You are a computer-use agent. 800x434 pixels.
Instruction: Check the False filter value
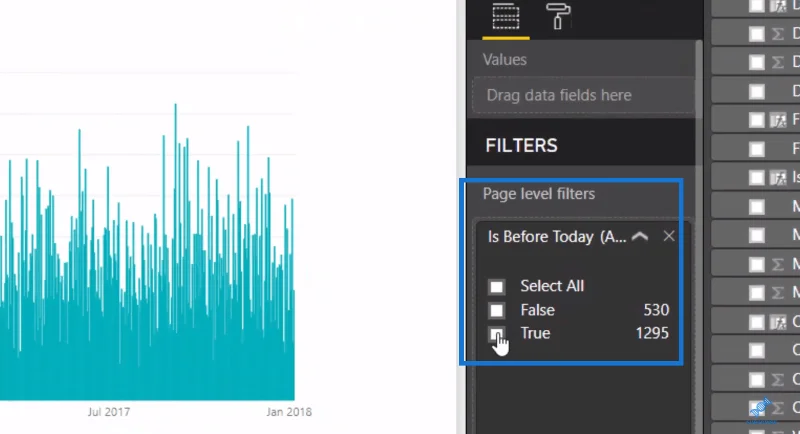pyautogui.click(x=496, y=310)
